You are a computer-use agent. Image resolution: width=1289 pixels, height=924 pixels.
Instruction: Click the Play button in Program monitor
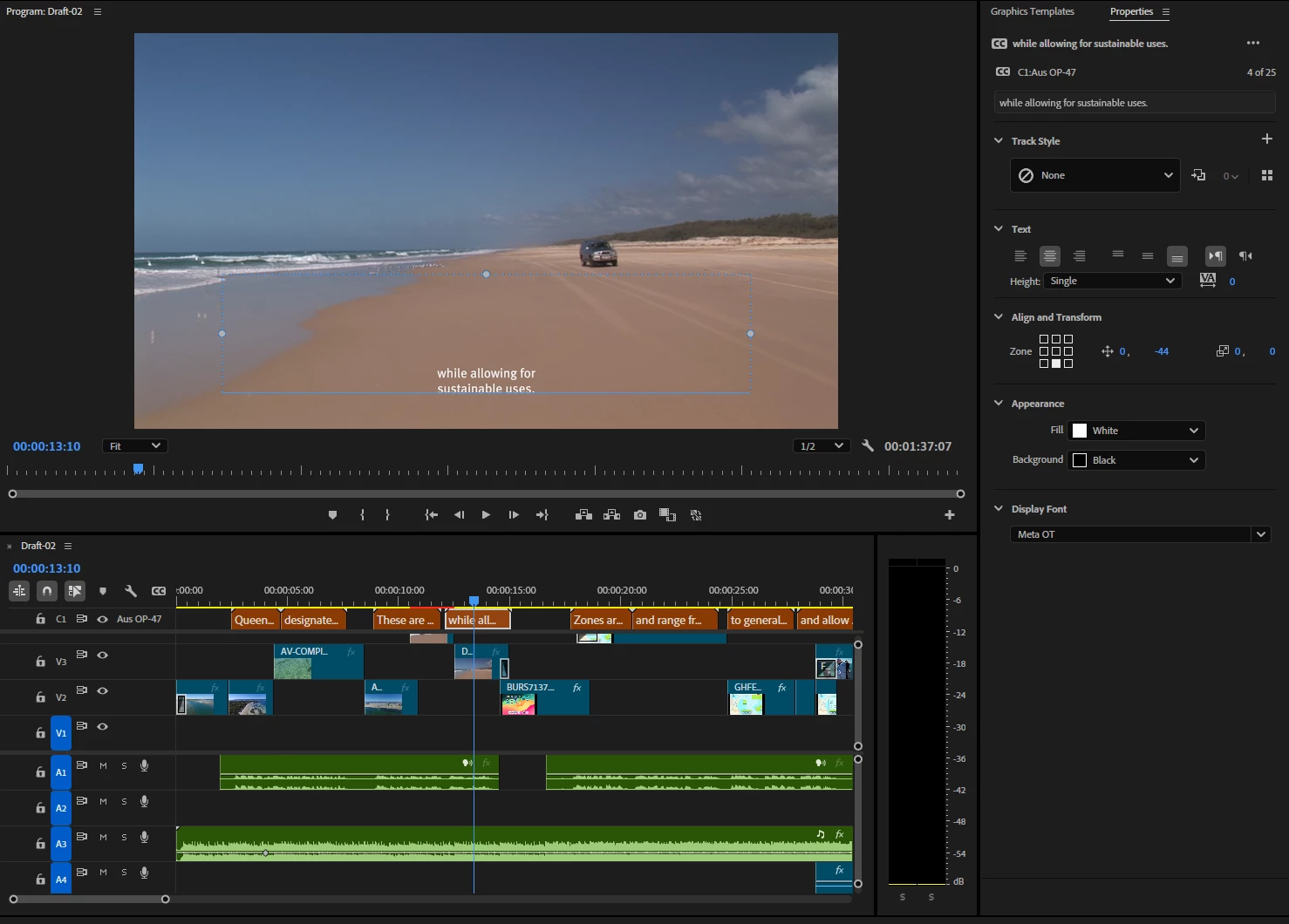486,515
